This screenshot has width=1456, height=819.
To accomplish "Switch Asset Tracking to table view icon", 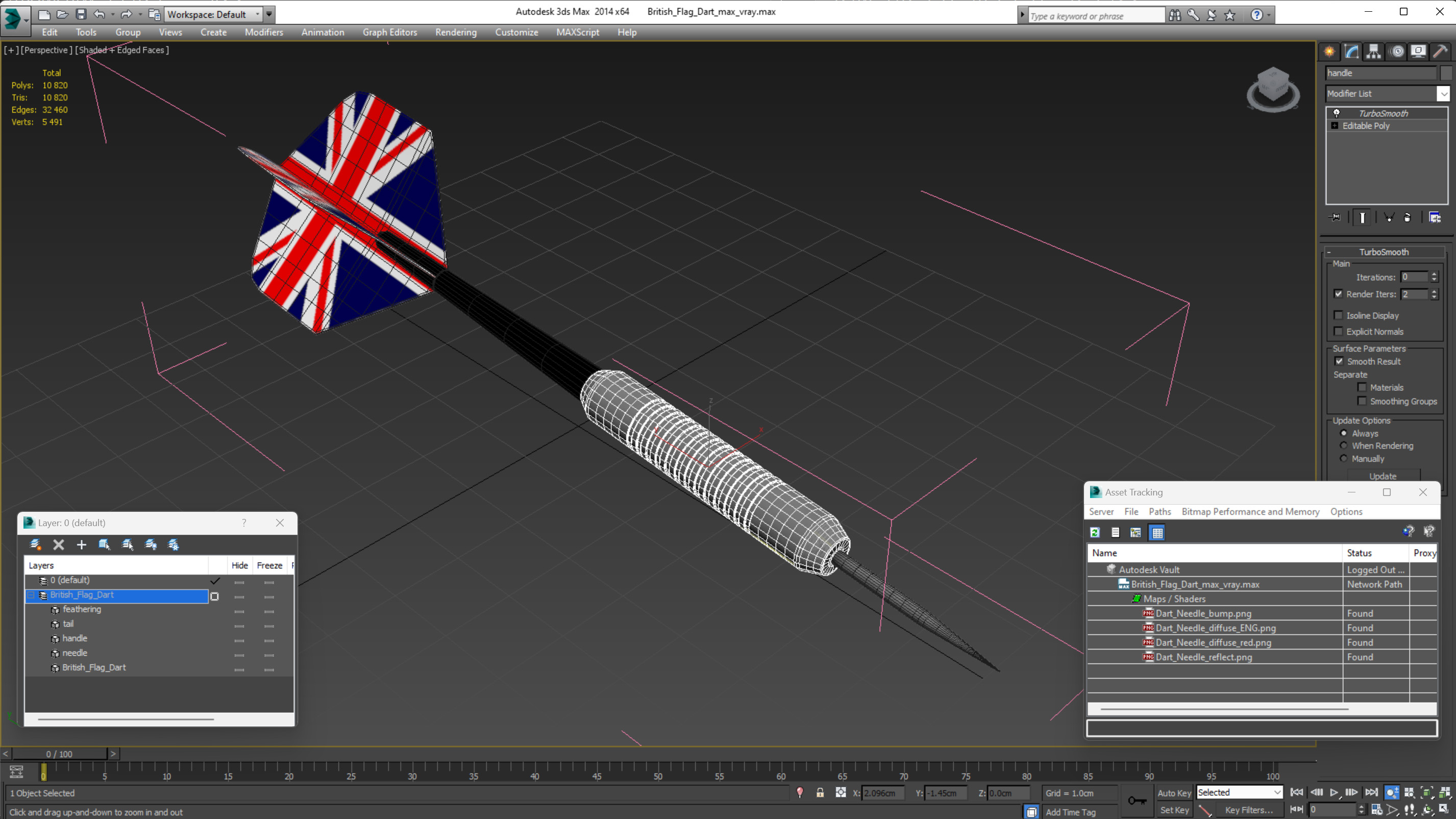I will (x=1157, y=532).
